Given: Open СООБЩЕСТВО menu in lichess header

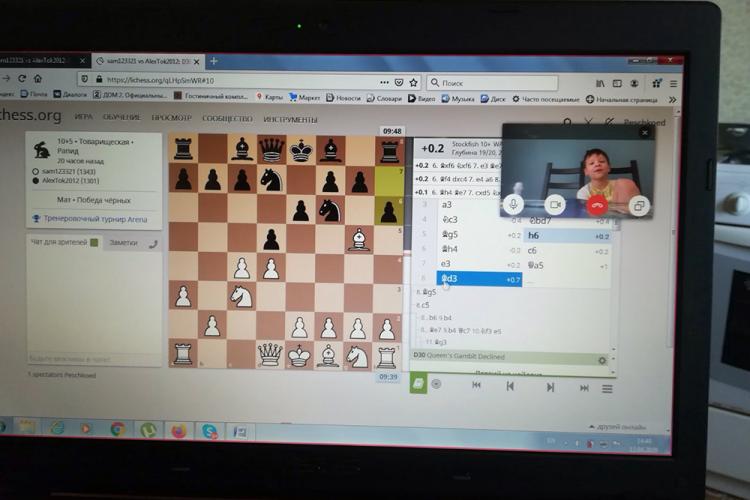Looking at the screenshot, I should click(x=227, y=118).
